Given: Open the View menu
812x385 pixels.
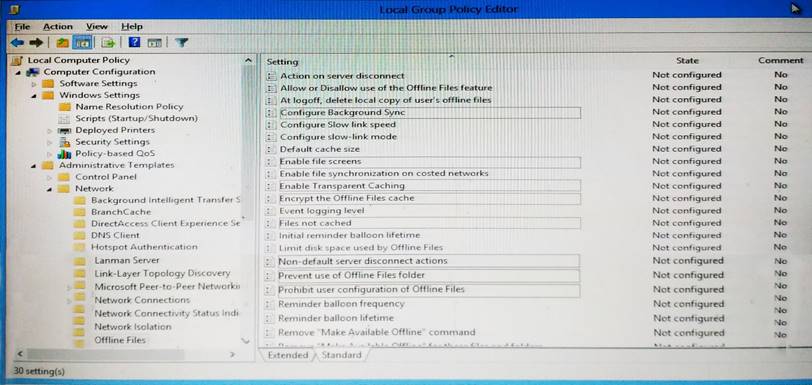Looking at the screenshot, I should [97, 26].
